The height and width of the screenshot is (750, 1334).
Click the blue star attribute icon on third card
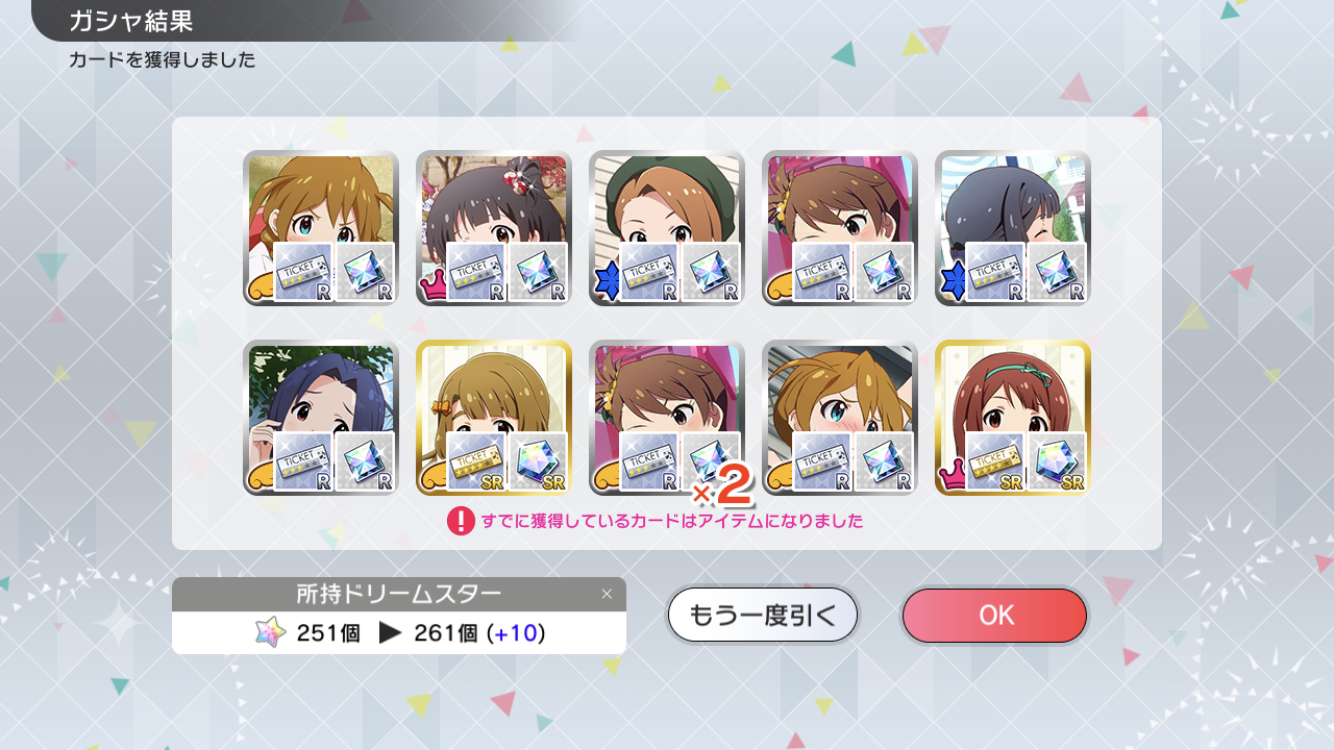point(605,284)
